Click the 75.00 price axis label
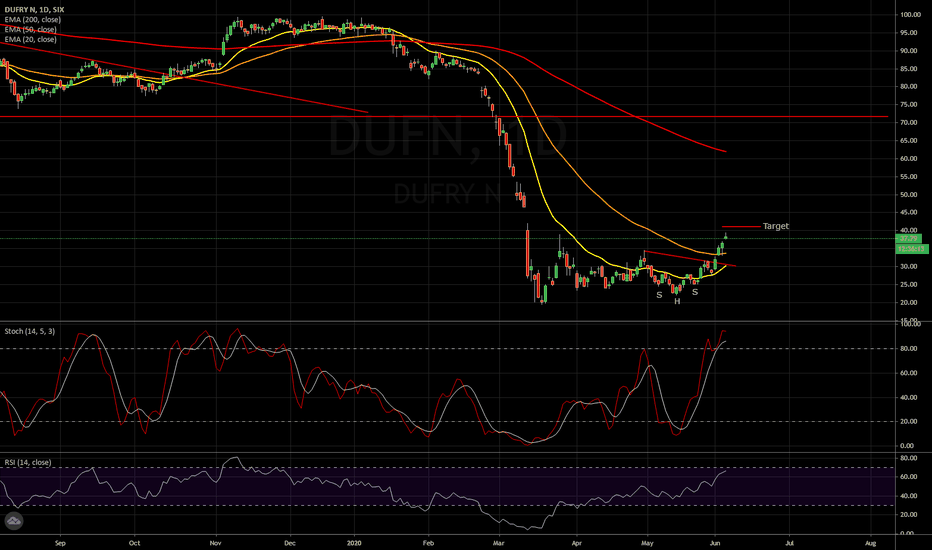The width and height of the screenshot is (932, 550). tap(909, 105)
